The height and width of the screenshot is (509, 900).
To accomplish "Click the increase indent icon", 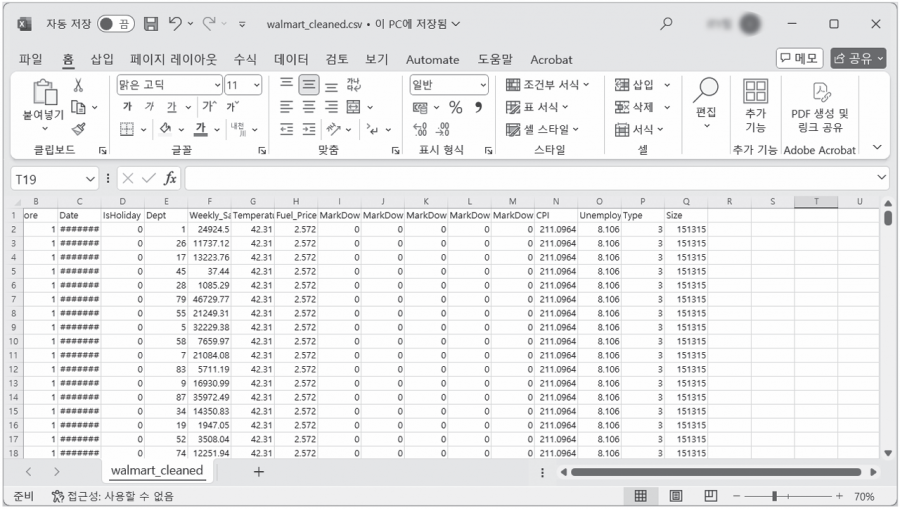I will coord(309,129).
